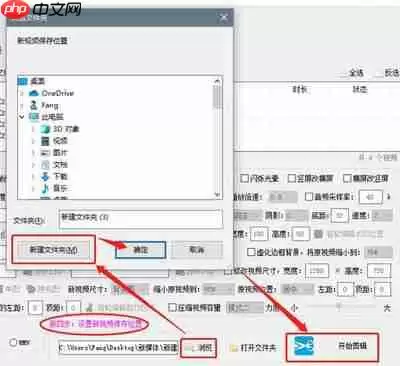Click the blue scissors start-editing icon

[304, 346]
